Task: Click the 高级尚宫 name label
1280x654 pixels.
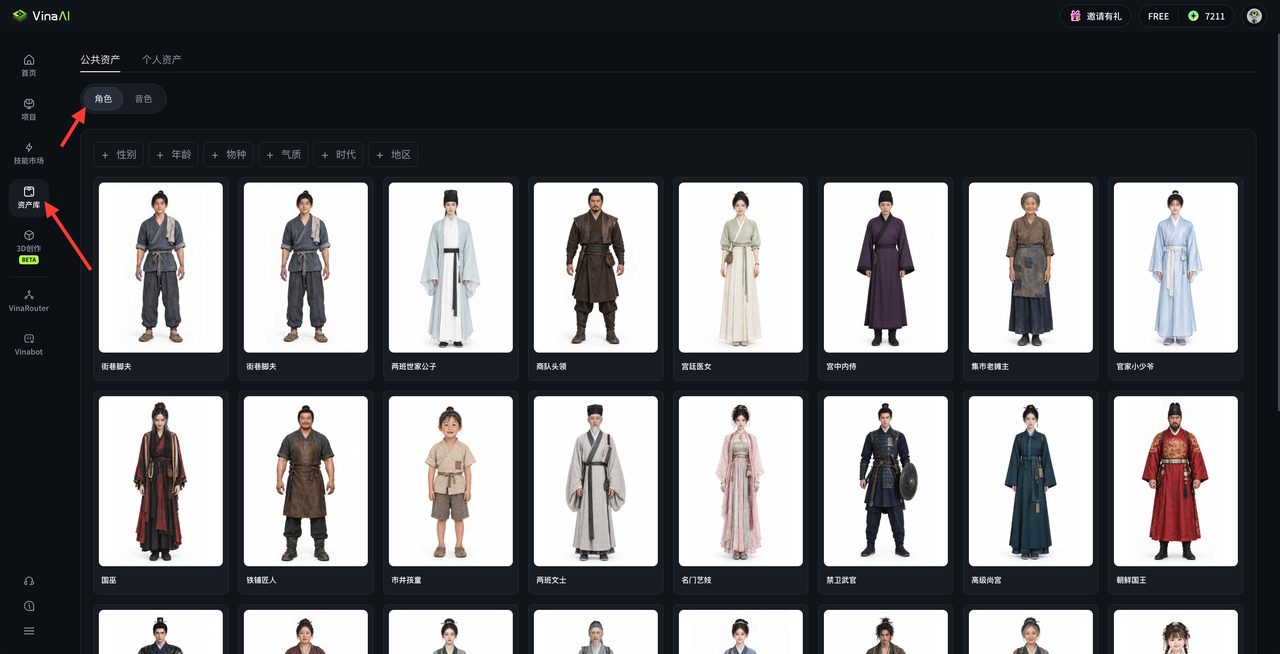Action: coord(987,580)
